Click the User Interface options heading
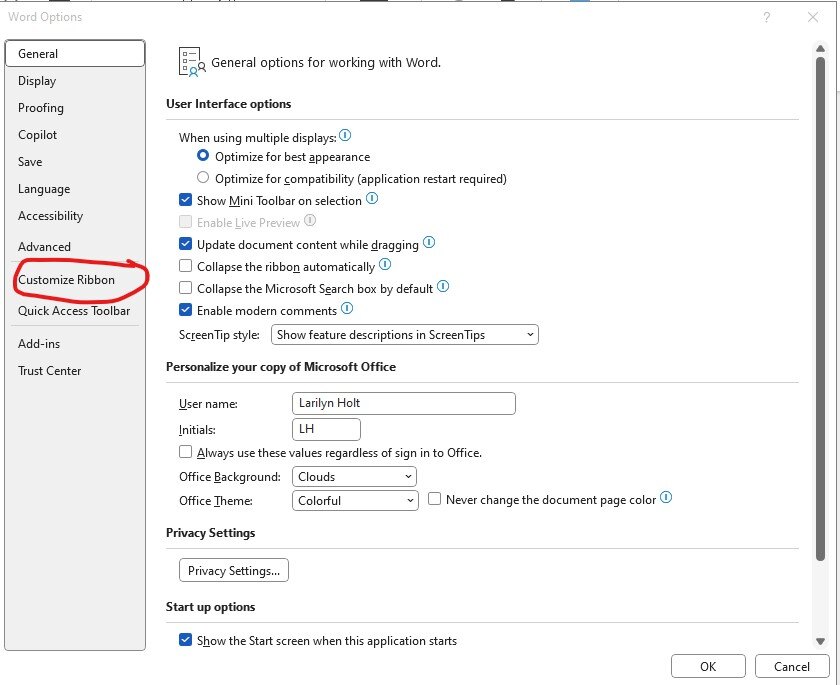840x685 pixels. pos(229,104)
